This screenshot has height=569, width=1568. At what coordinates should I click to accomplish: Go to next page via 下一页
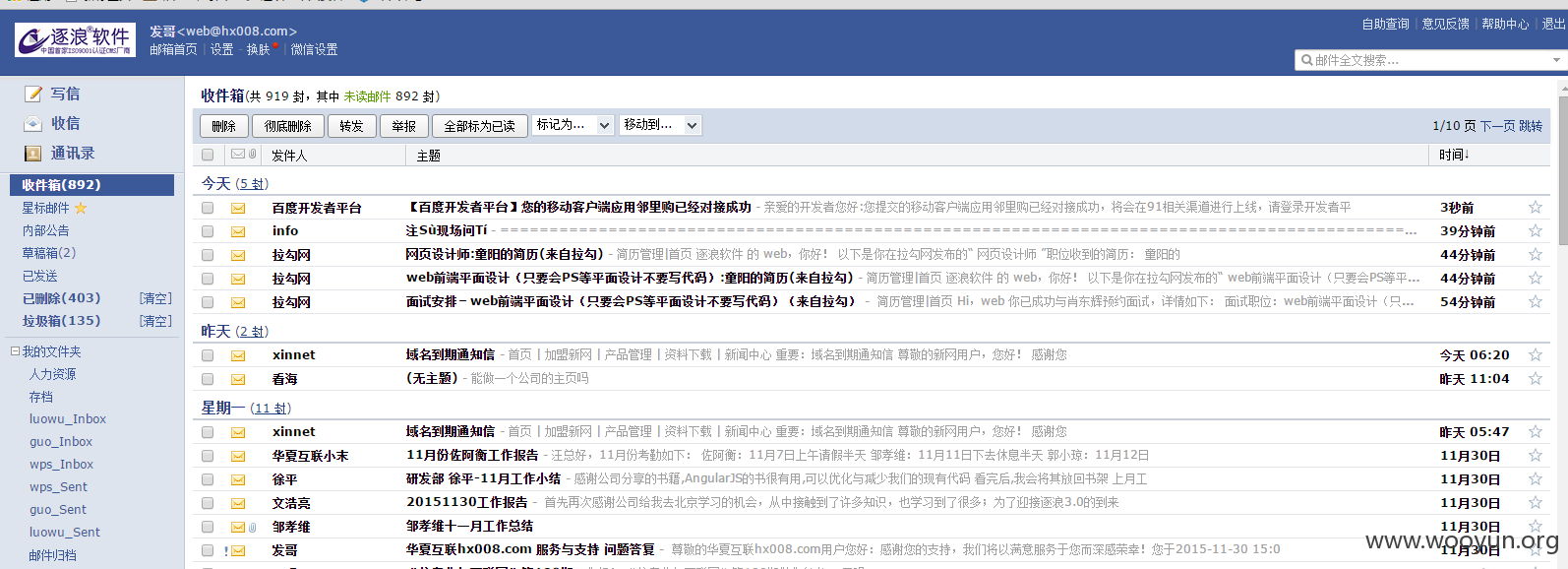(x=1497, y=126)
